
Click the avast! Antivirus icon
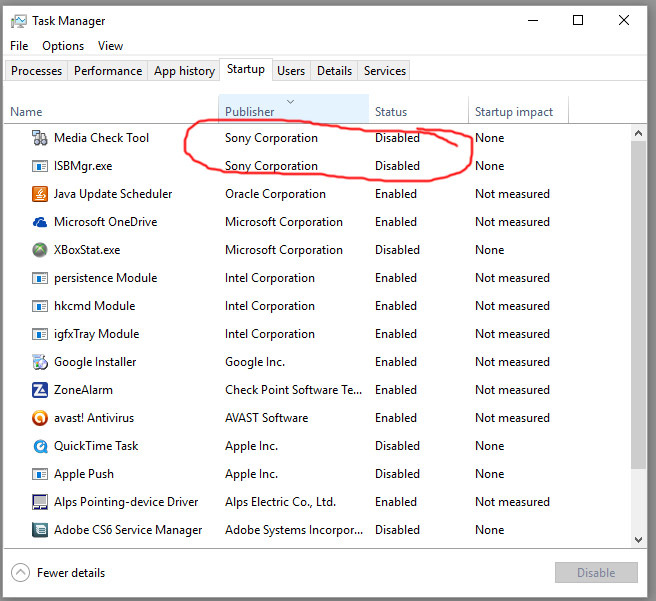click(x=40, y=418)
